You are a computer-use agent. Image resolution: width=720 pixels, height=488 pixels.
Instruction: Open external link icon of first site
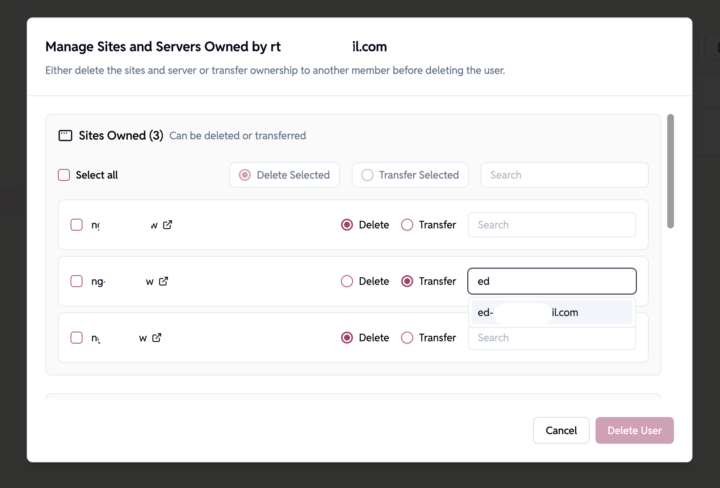coord(168,225)
